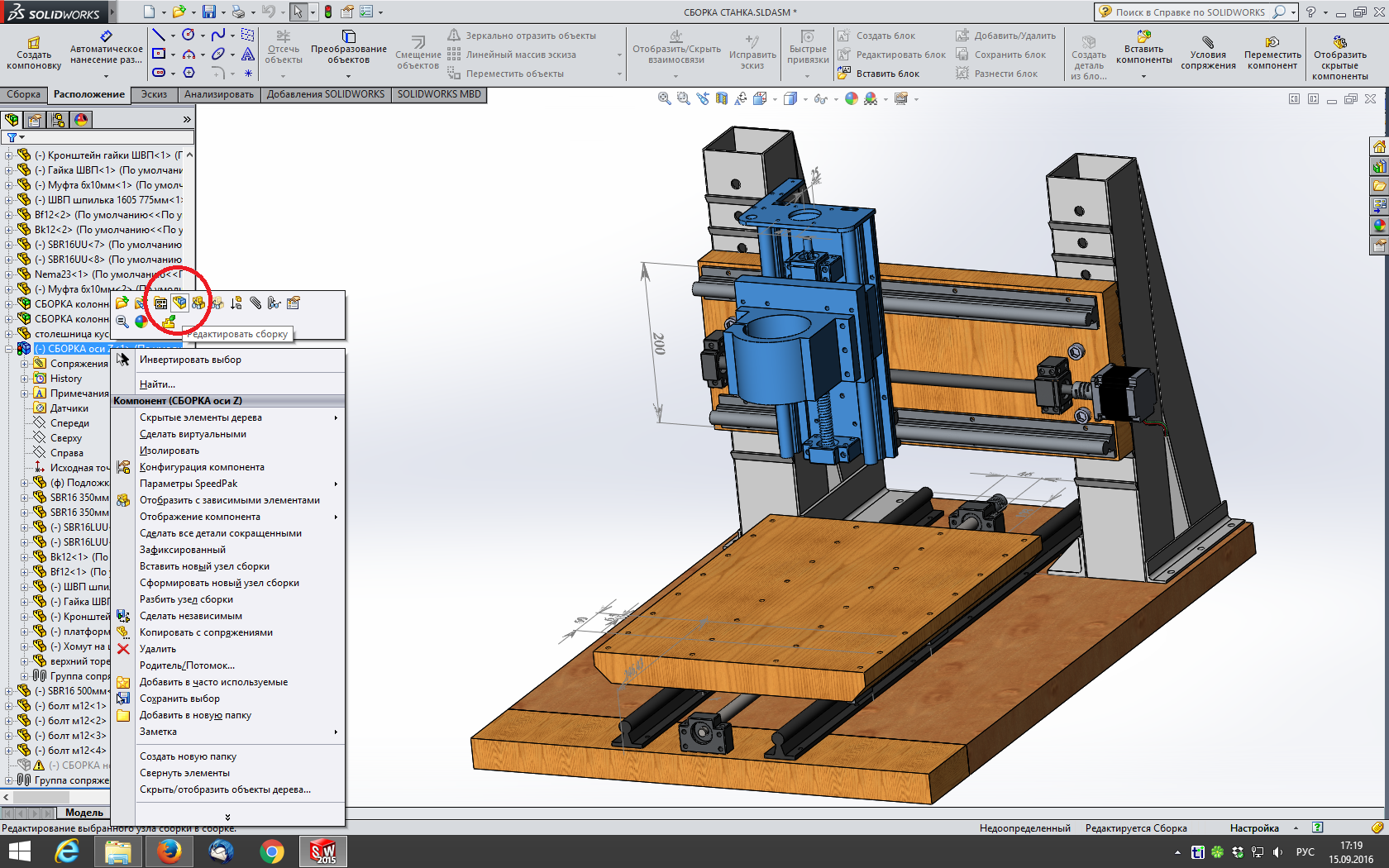Click the Zoom to Fit view icon
The image size is (1389, 868).
(664, 98)
